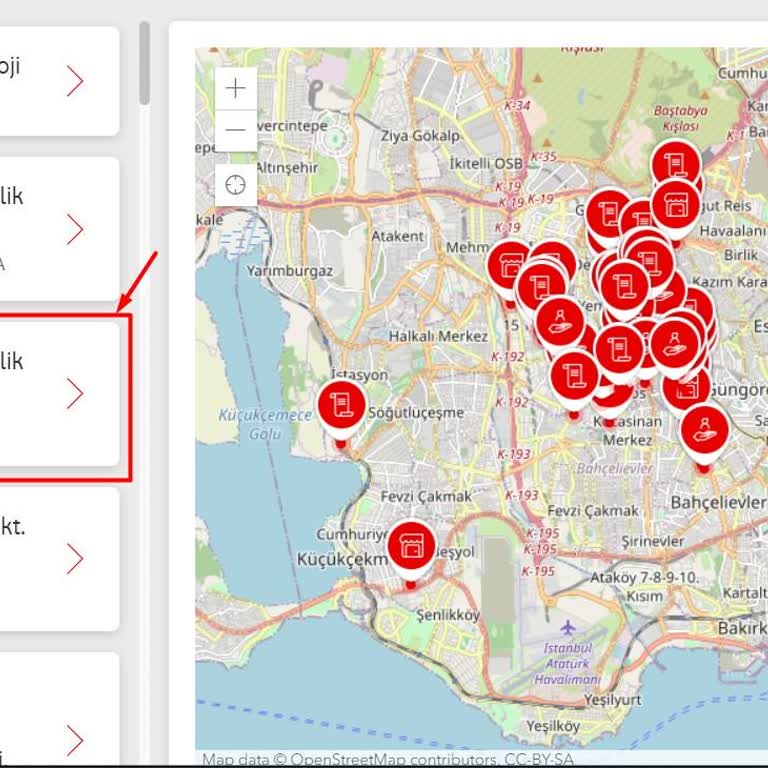Click the 'Halkalı Merkez' map label
The height and width of the screenshot is (768, 768).
coord(438,336)
